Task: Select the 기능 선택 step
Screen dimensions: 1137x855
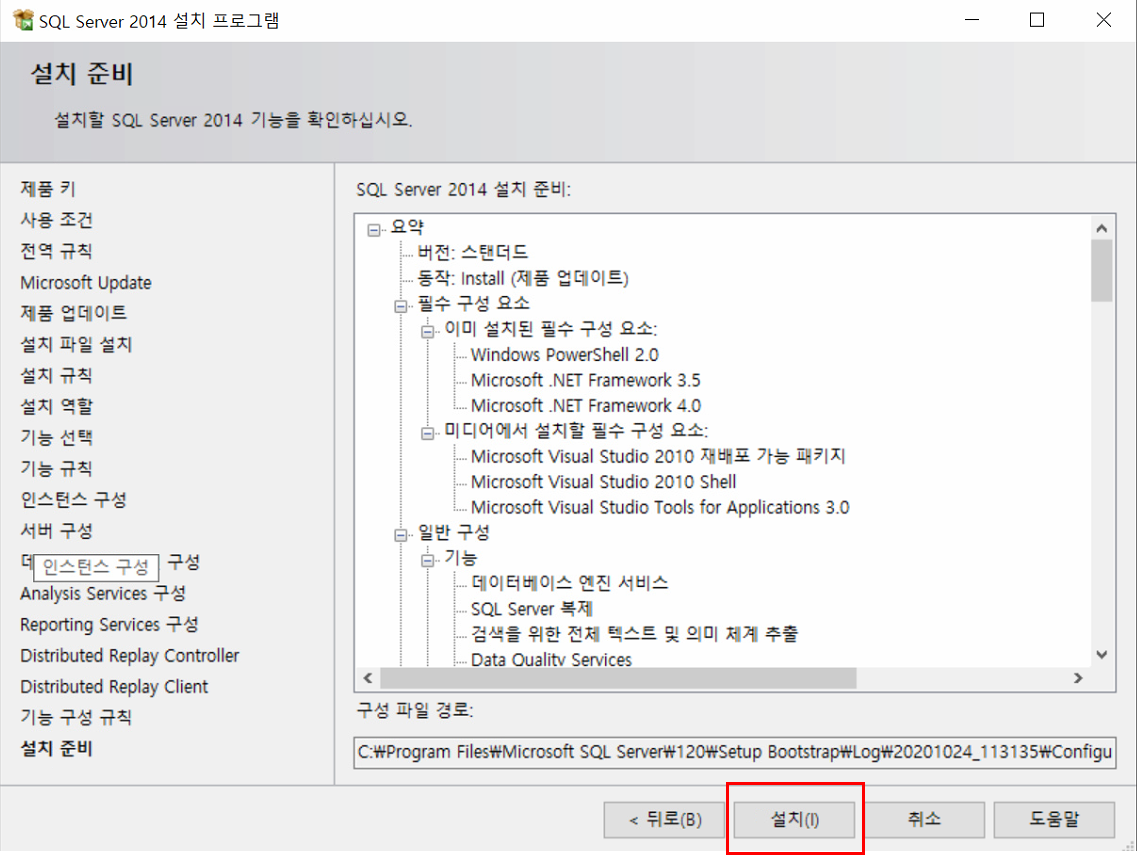Action: [57, 438]
